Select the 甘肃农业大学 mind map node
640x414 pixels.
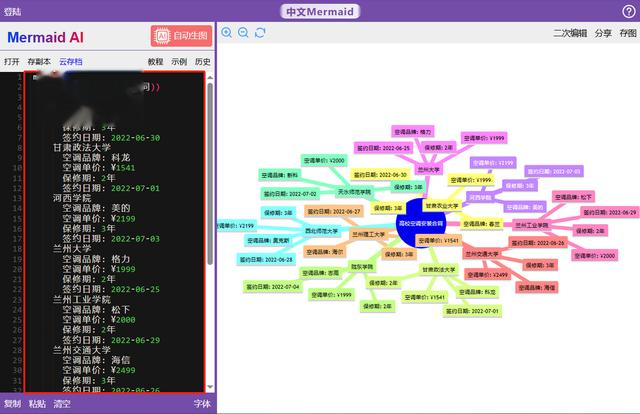click(442, 206)
